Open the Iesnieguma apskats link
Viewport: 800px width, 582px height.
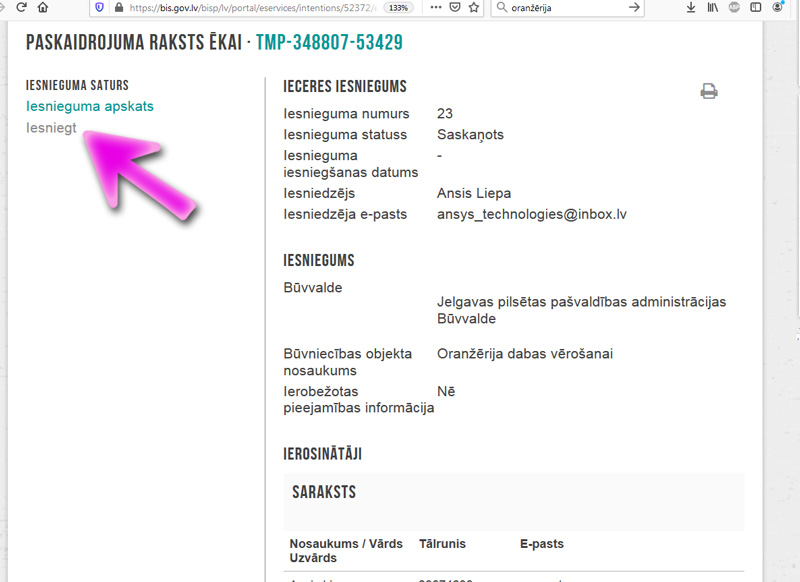point(90,106)
